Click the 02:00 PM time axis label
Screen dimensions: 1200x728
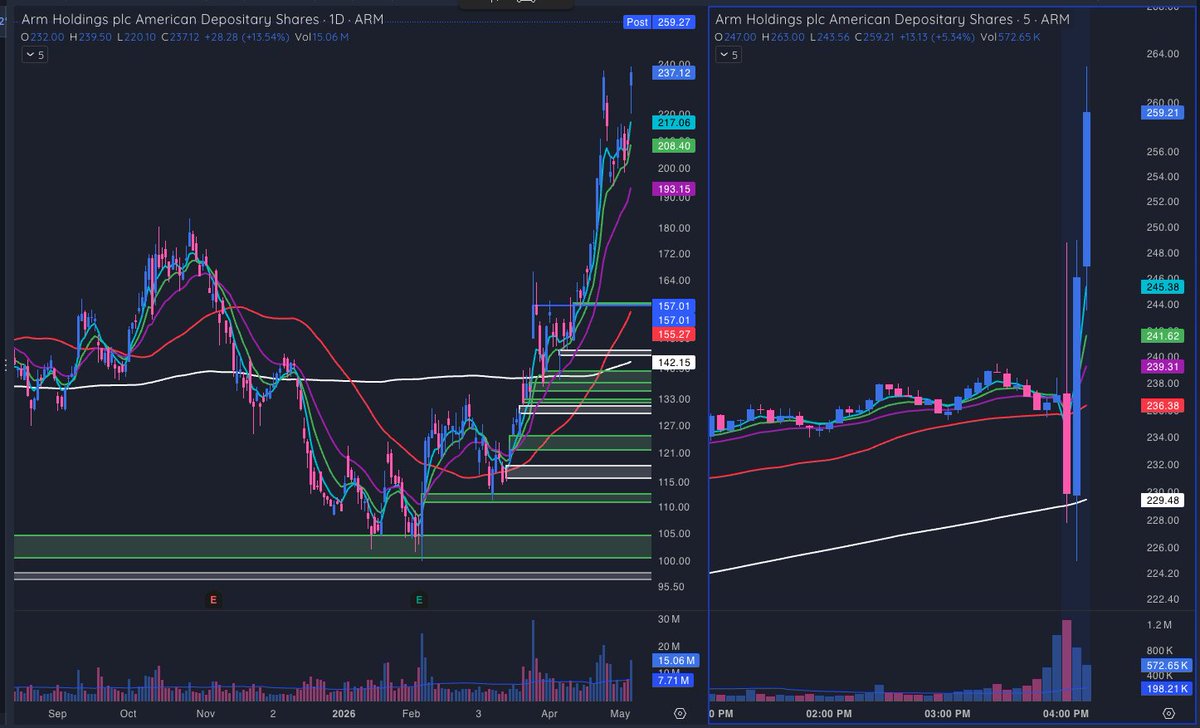[829, 715]
